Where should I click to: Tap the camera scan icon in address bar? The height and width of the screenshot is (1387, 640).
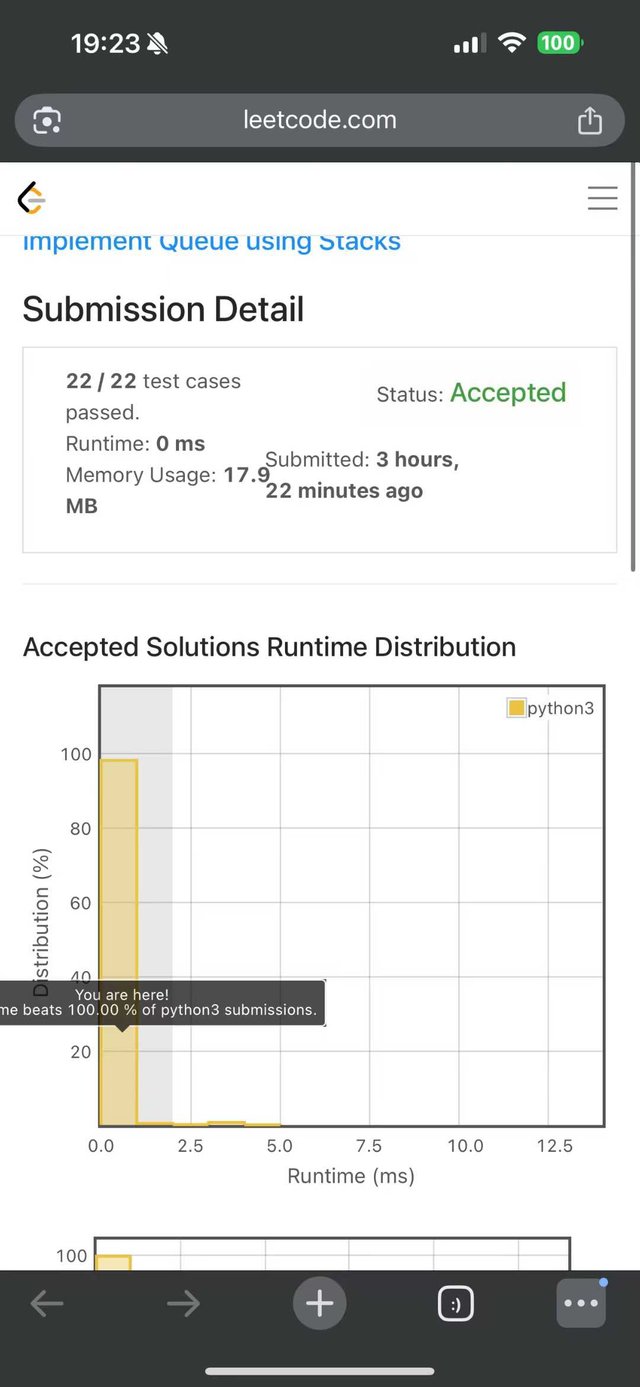(47, 120)
